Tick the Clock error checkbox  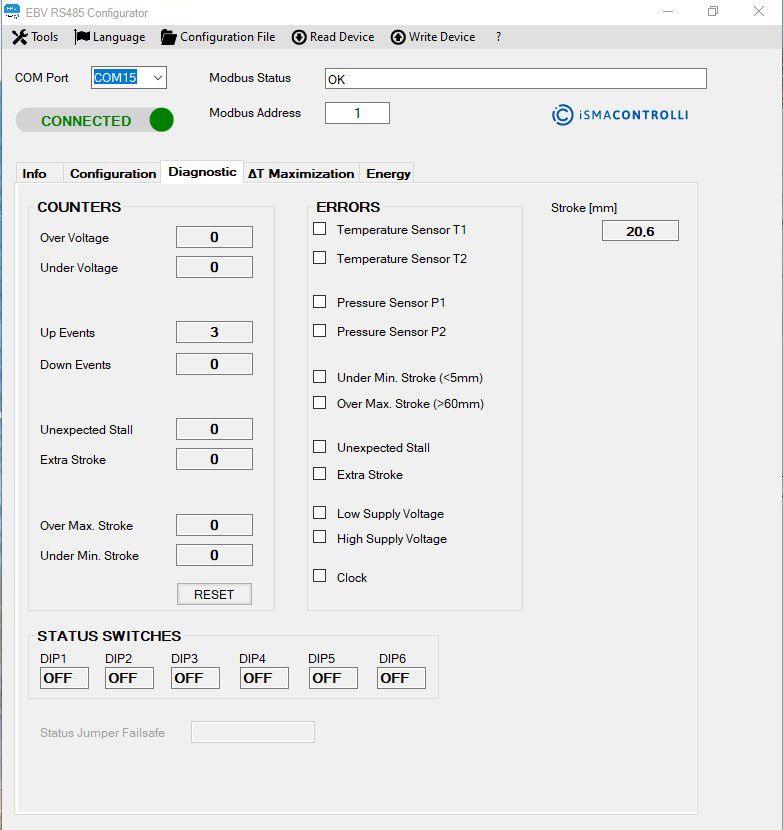[320, 576]
